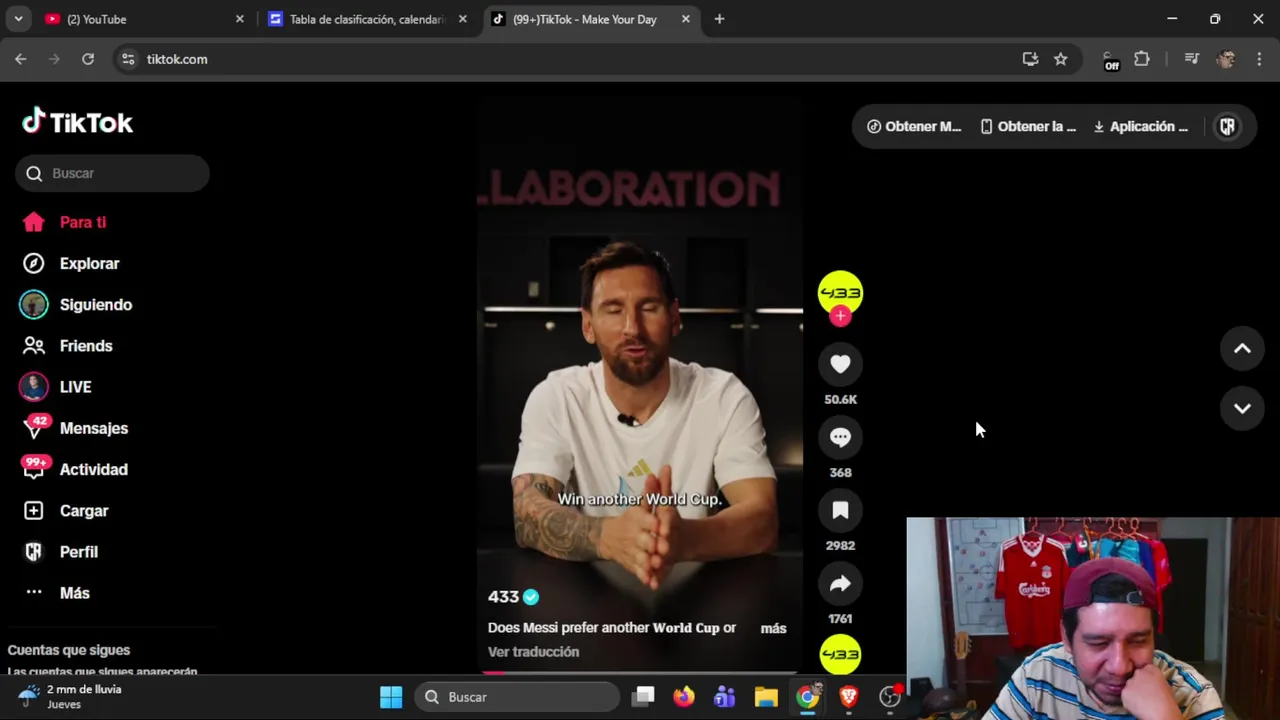The height and width of the screenshot is (720, 1280).
Task: Go to previous video with up chevron
Action: tap(1242, 348)
